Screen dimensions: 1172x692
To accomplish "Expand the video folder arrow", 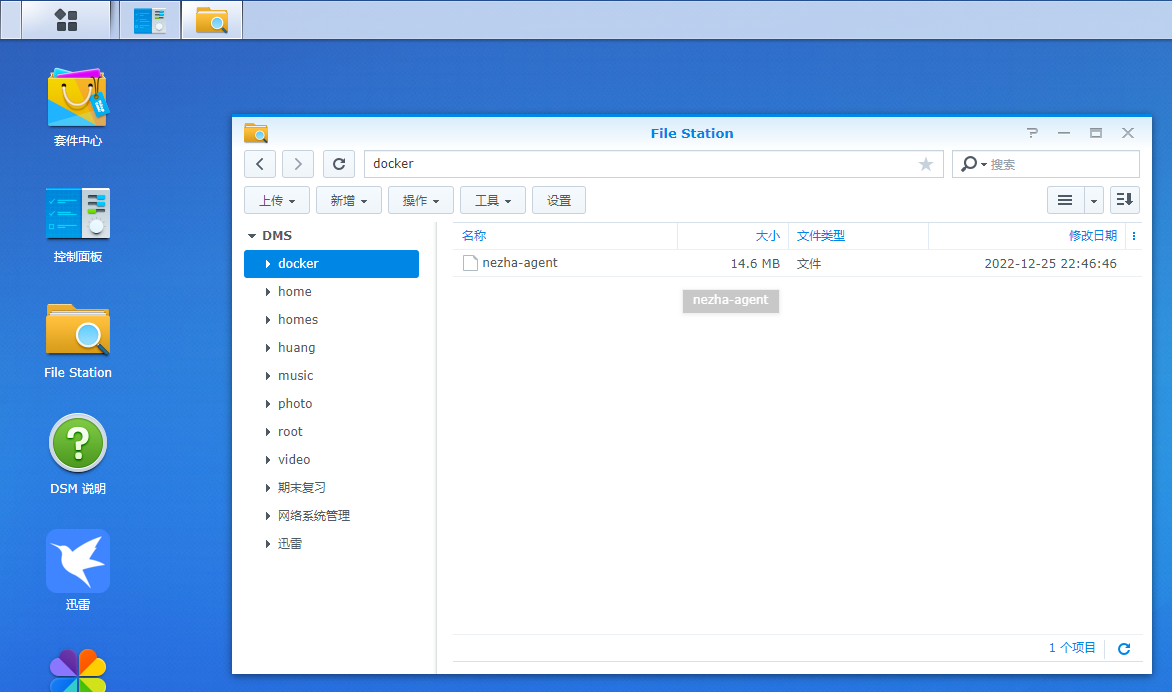I will point(268,460).
